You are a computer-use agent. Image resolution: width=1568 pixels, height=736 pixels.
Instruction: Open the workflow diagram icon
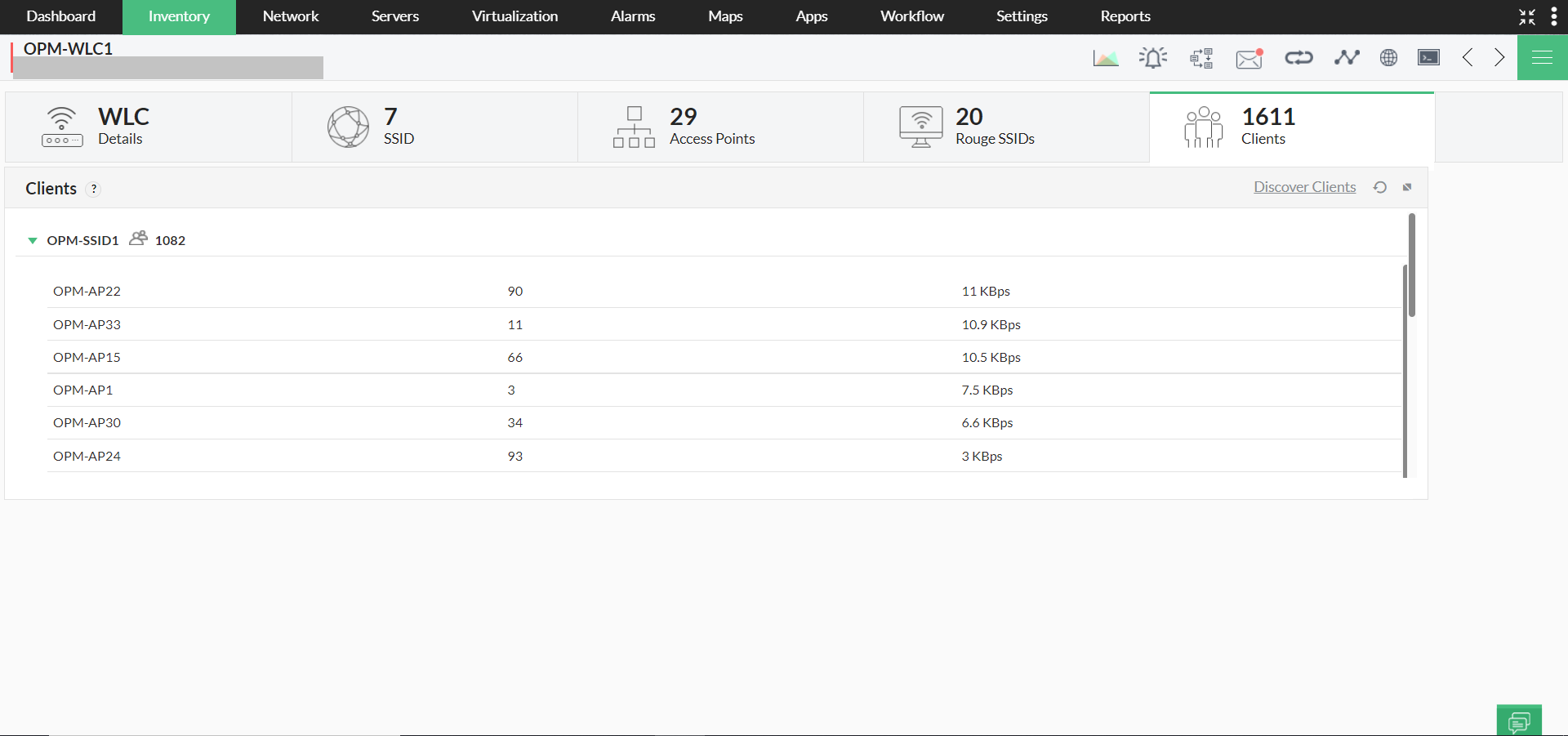tap(1201, 58)
